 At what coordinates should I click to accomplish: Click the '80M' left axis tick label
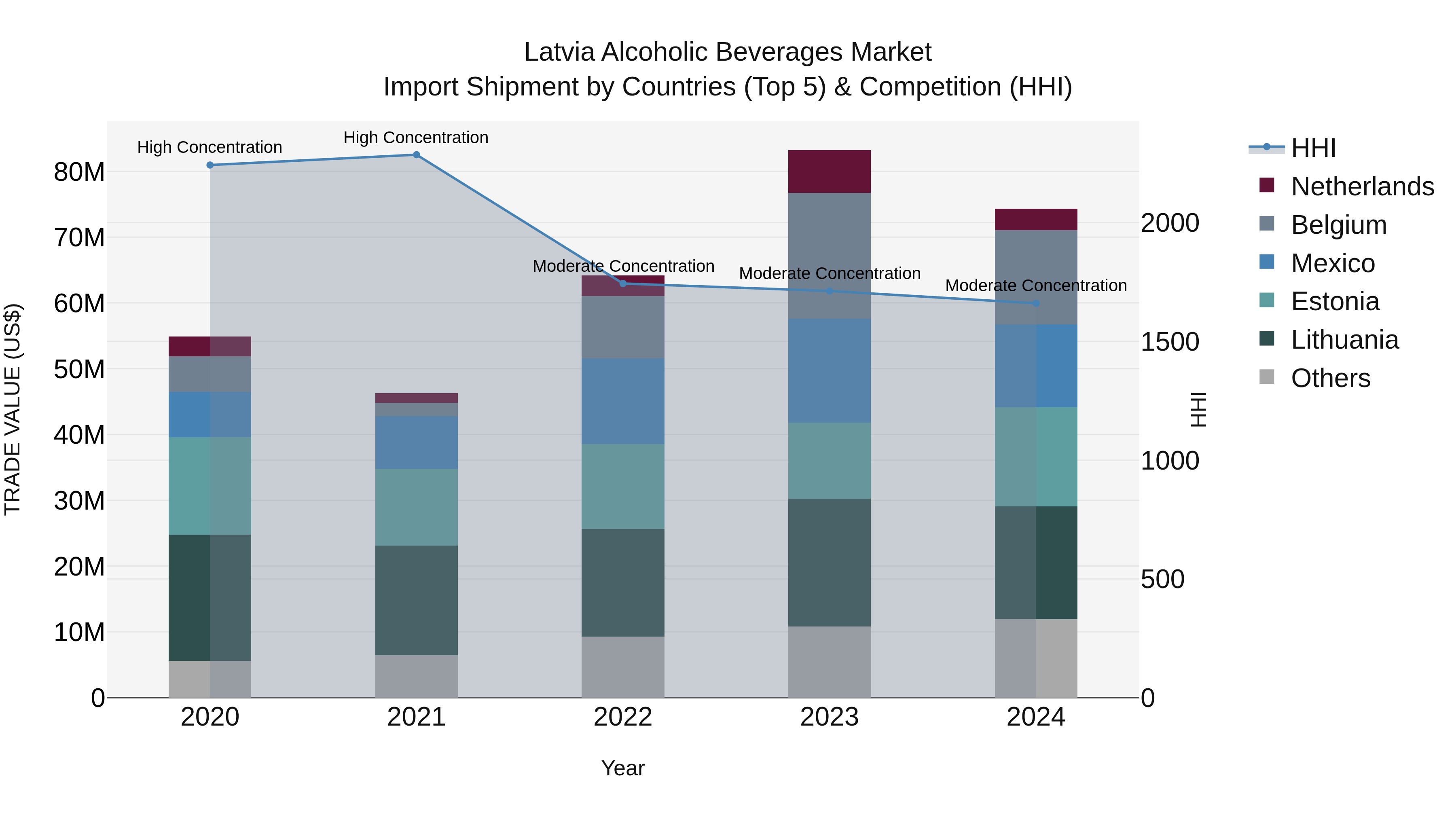[79, 172]
